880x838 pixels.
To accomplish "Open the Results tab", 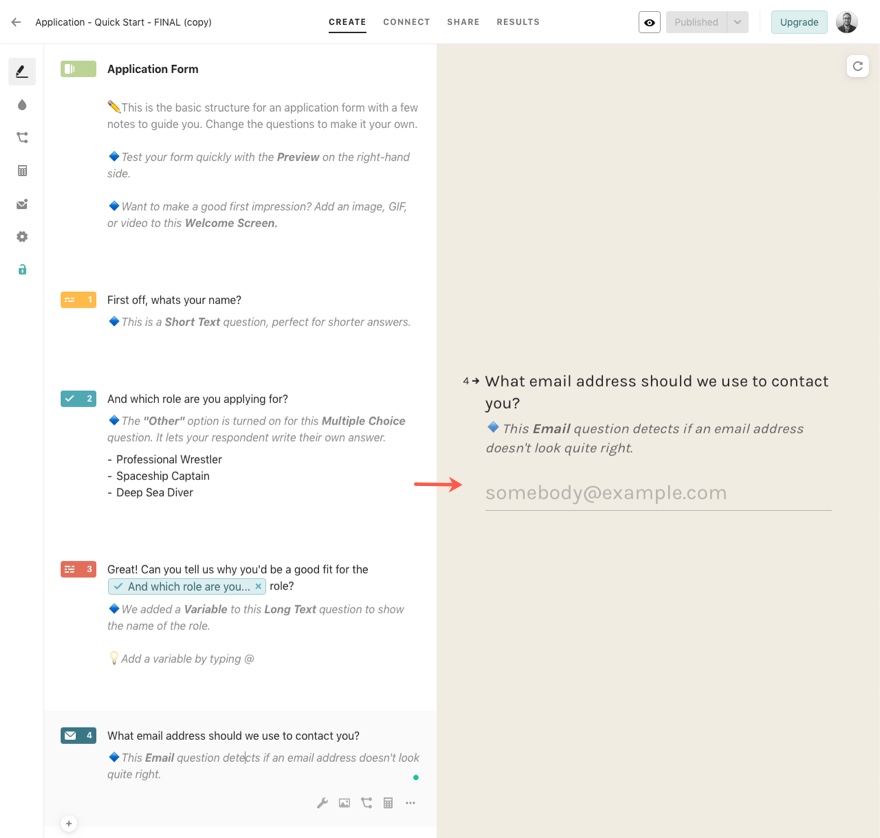I will click(518, 22).
